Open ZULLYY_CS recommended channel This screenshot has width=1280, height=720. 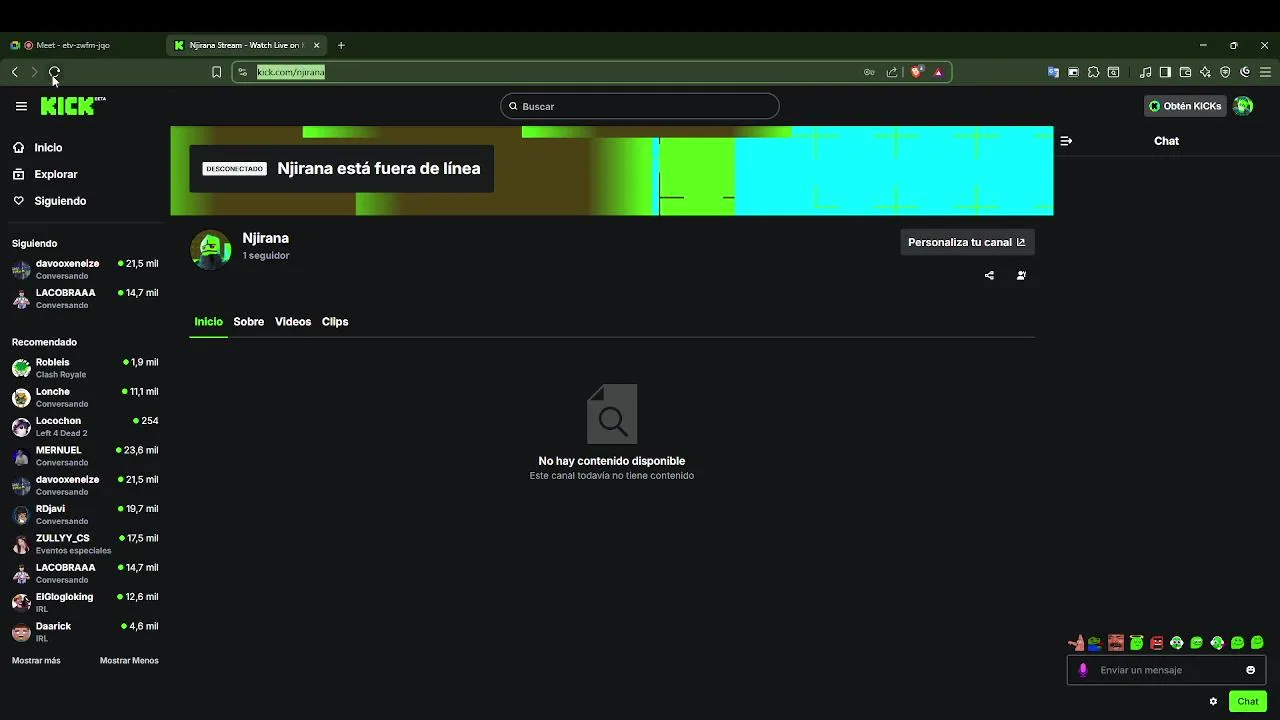85,544
